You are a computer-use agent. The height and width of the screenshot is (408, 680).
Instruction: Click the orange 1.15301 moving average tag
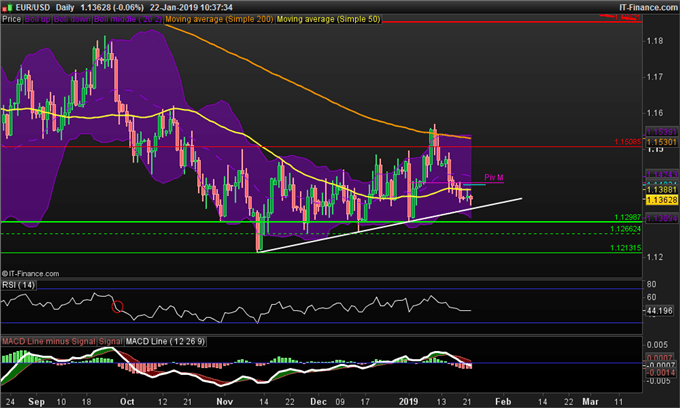click(x=661, y=142)
